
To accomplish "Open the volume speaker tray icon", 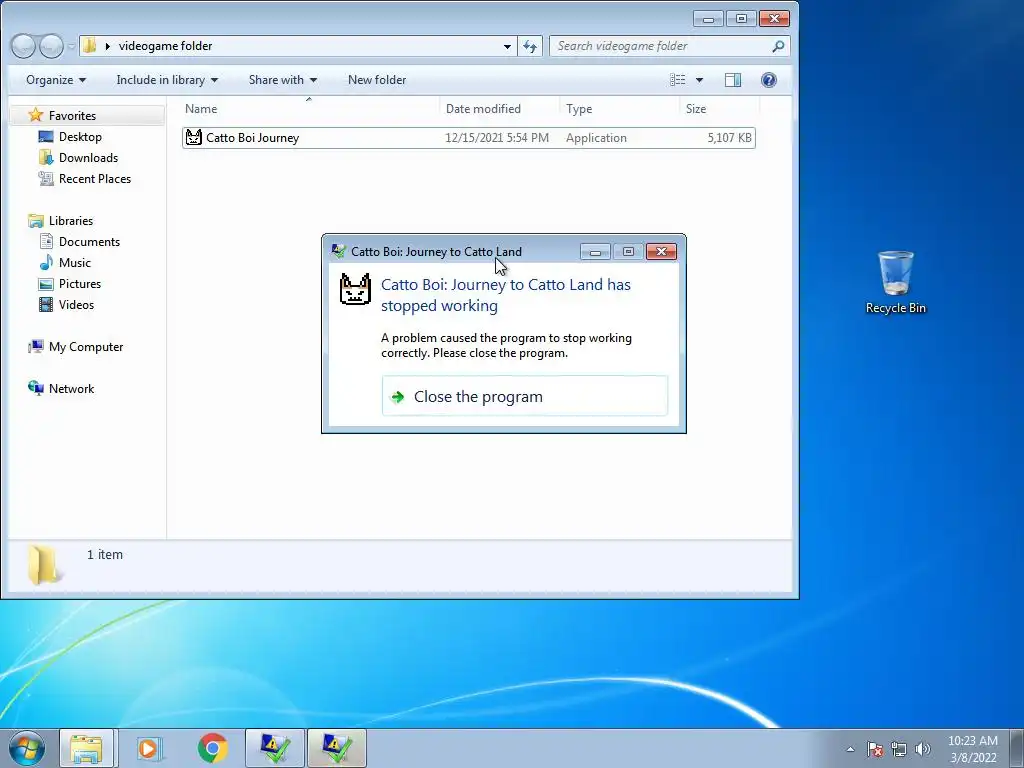I will click(x=923, y=749).
